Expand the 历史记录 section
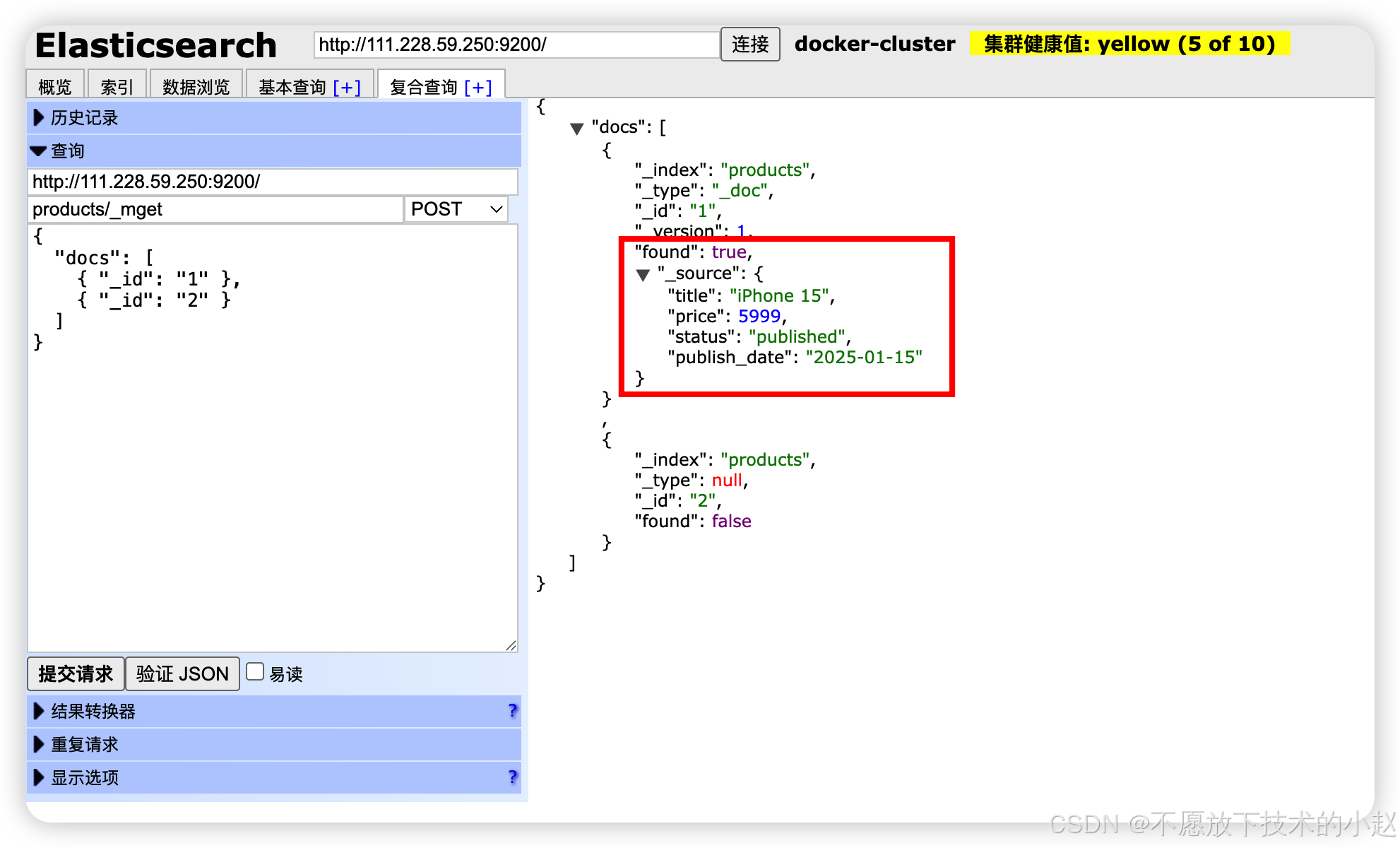Image resolution: width=1400 pixels, height=848 pixels. (85, 118)
